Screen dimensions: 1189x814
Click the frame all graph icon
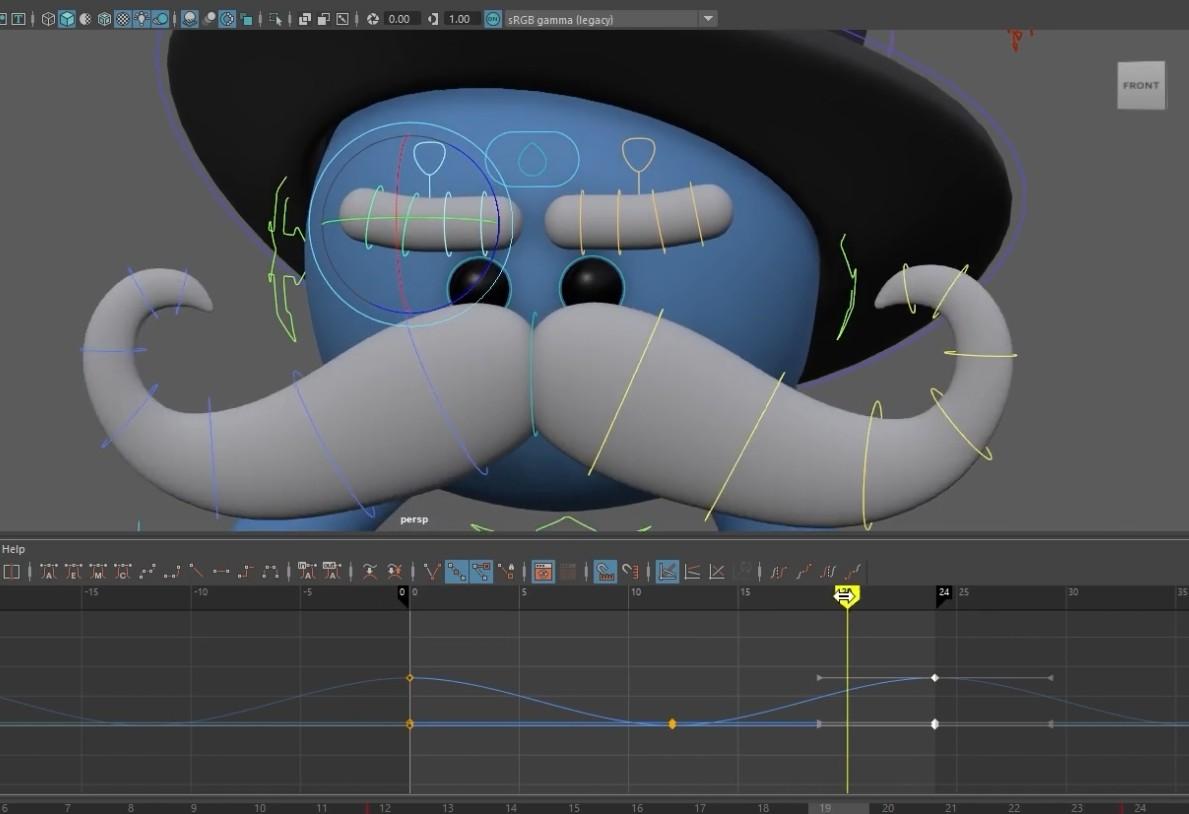pyautogui.click(x=667, y=571)
